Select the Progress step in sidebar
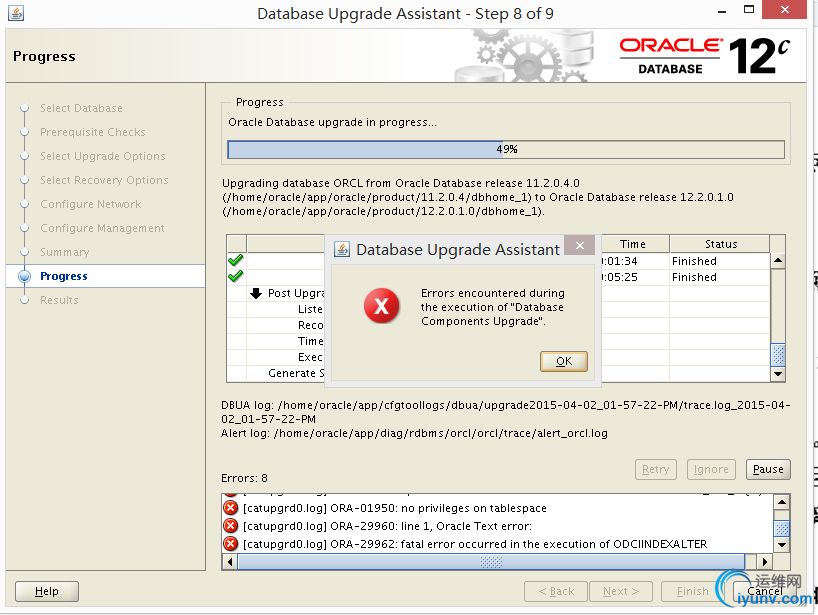Image resolution: width=818 pixels, height=615 pixels. coord(64,276)
